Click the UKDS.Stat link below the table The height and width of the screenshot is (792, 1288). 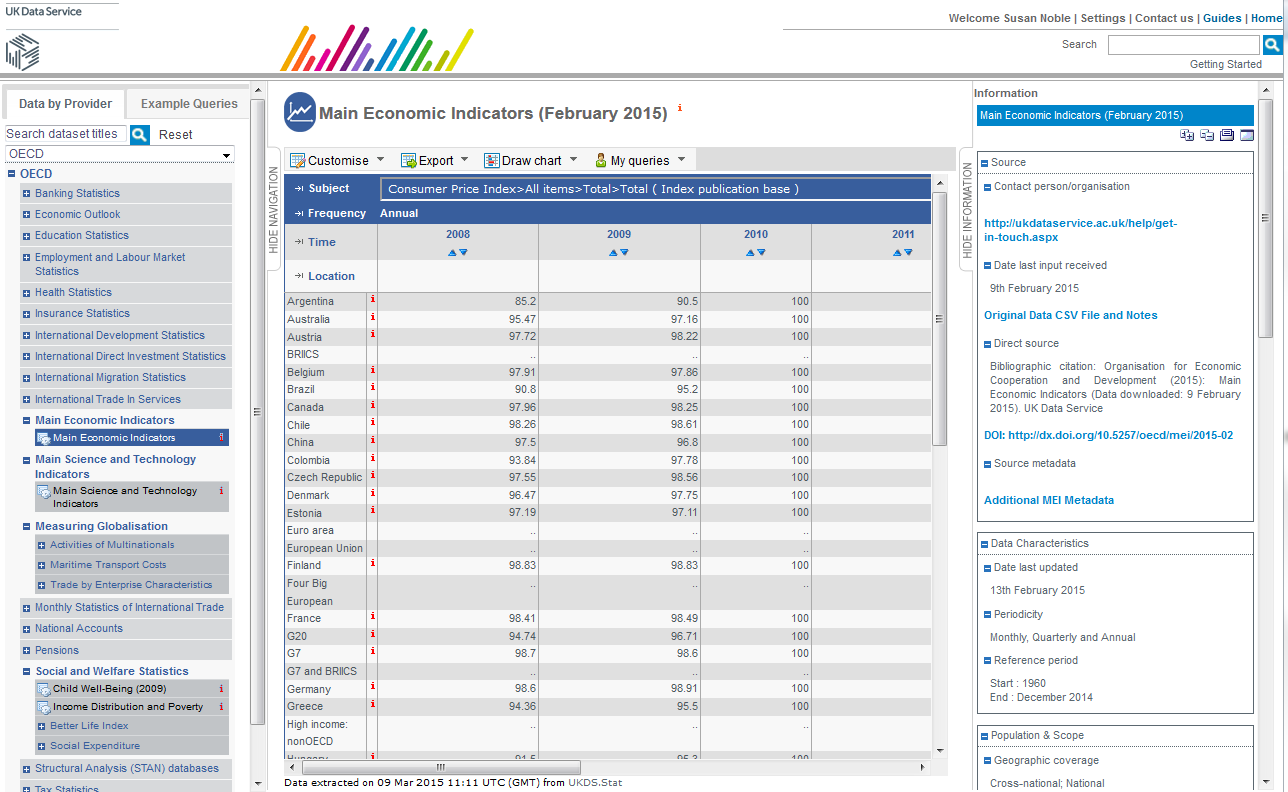595,783
